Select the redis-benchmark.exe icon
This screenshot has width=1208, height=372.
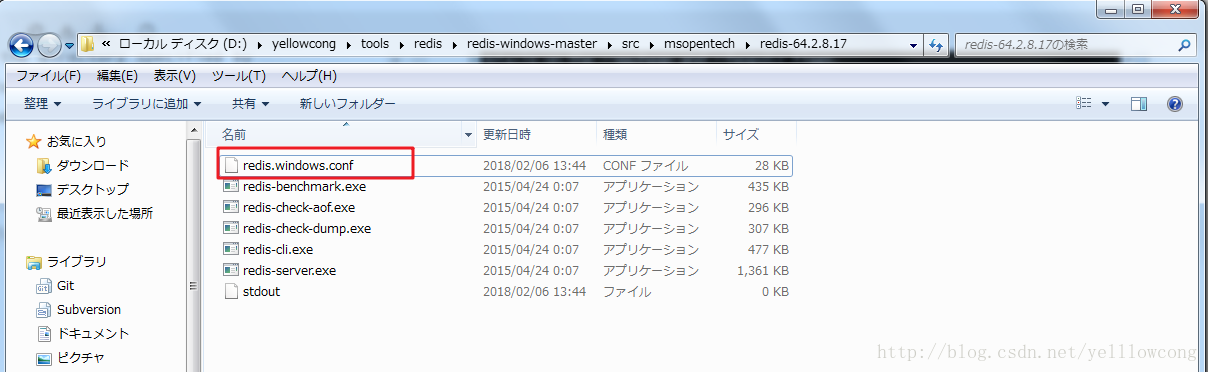(x=231, y=186)
